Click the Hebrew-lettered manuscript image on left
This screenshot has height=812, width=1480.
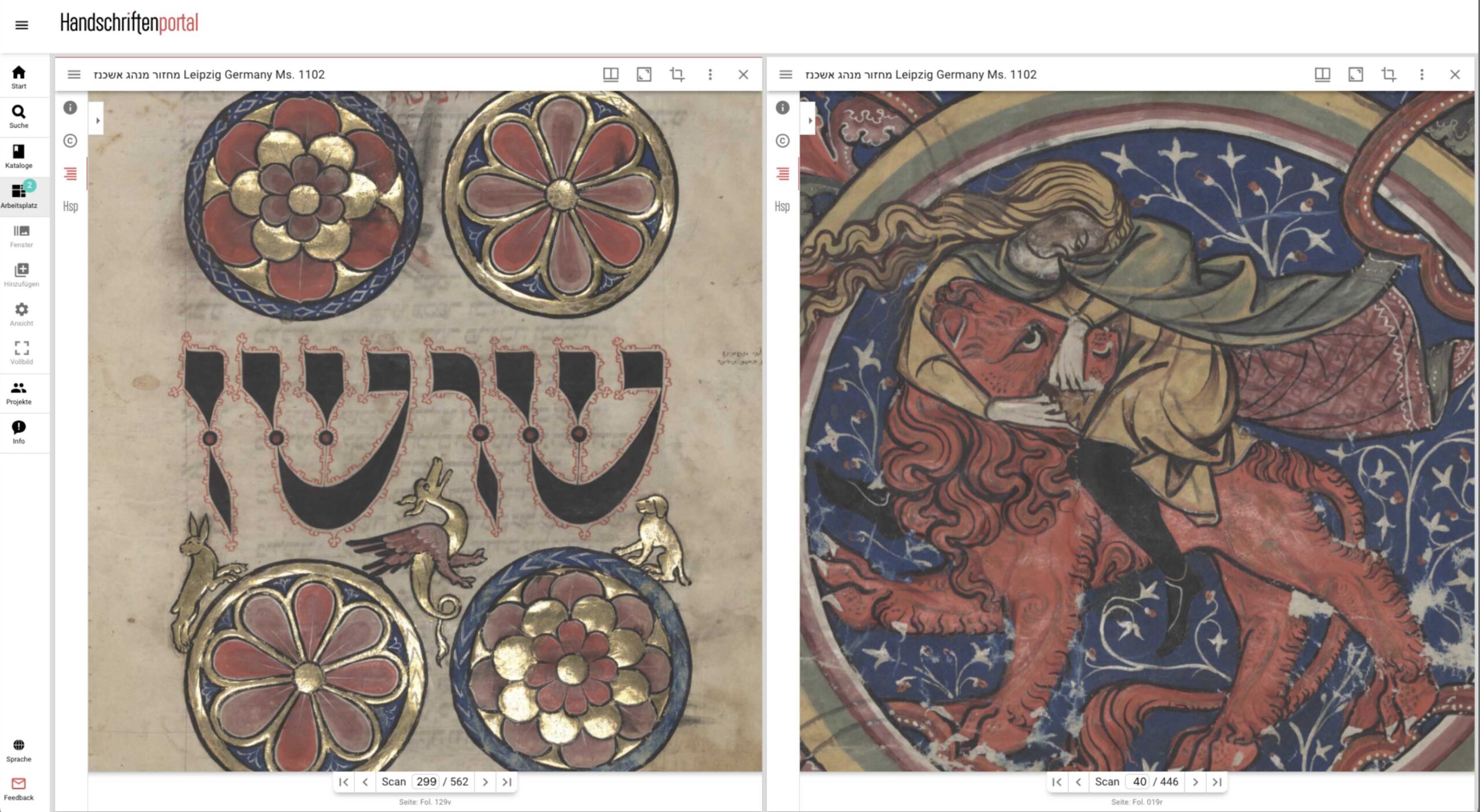(425, 431)
